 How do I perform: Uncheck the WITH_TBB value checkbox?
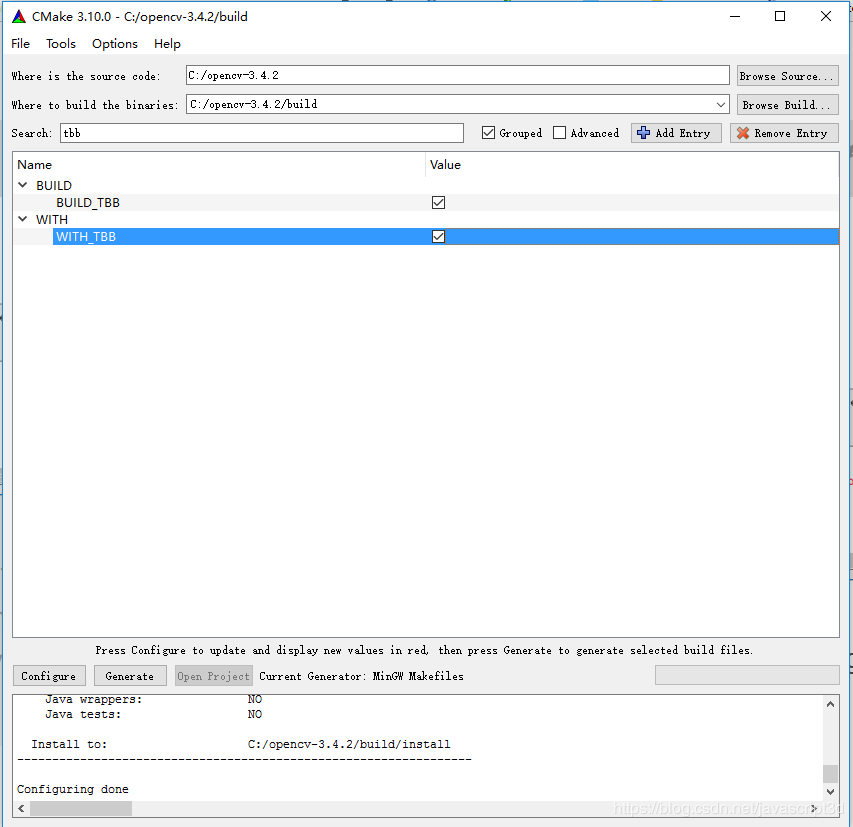[x=438, y=237]
